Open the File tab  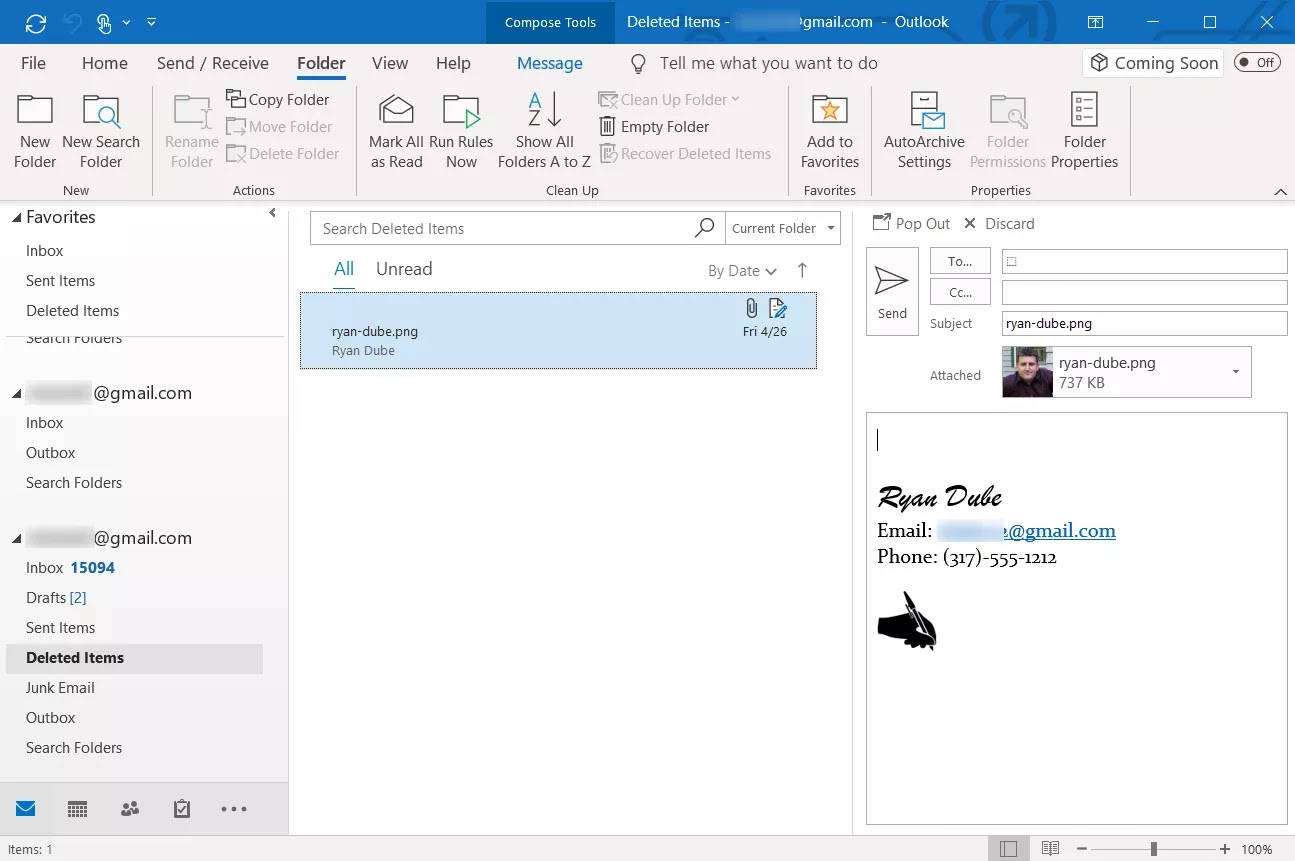33,63
